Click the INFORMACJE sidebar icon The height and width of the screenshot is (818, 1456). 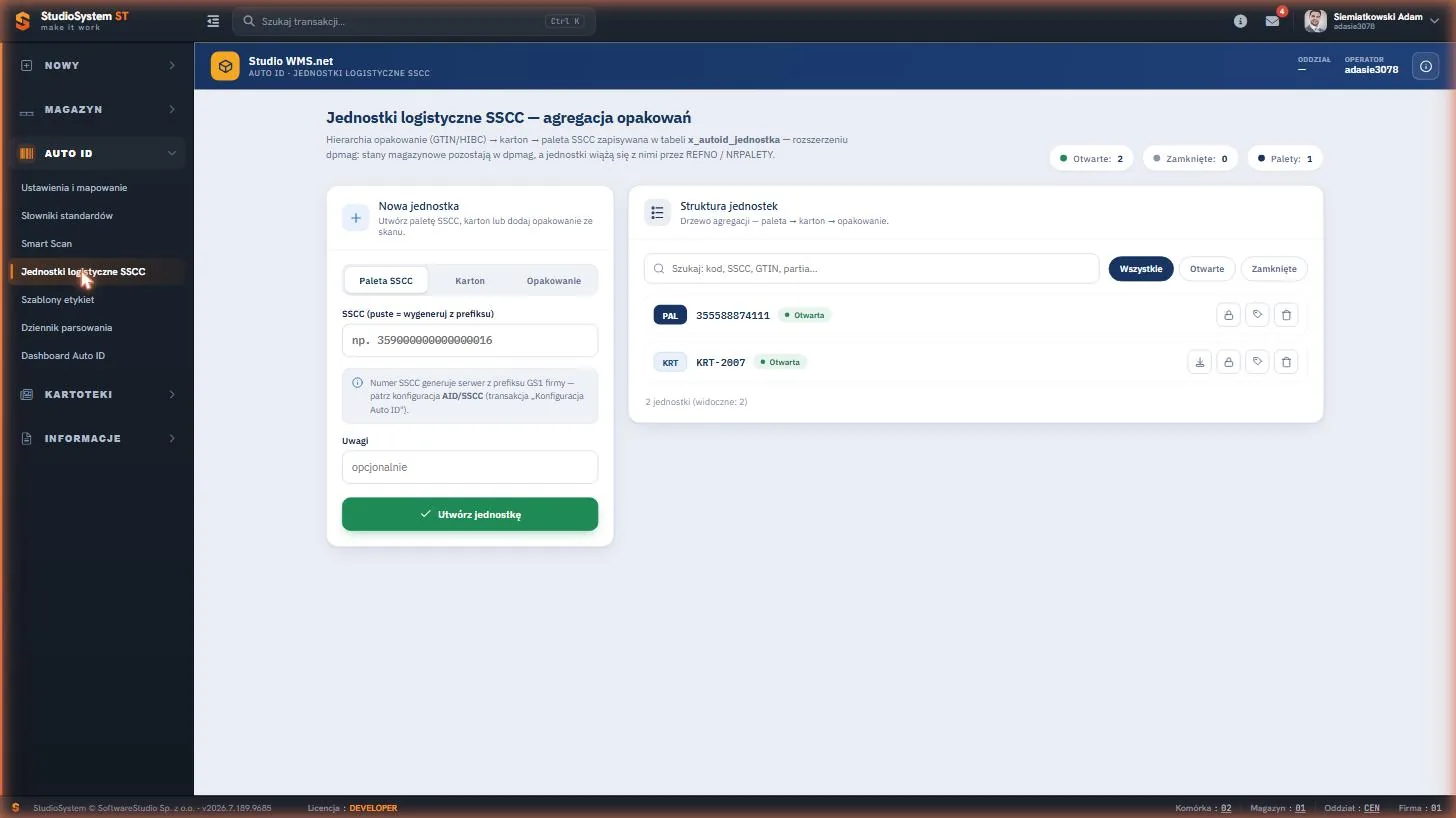point(27,438)
